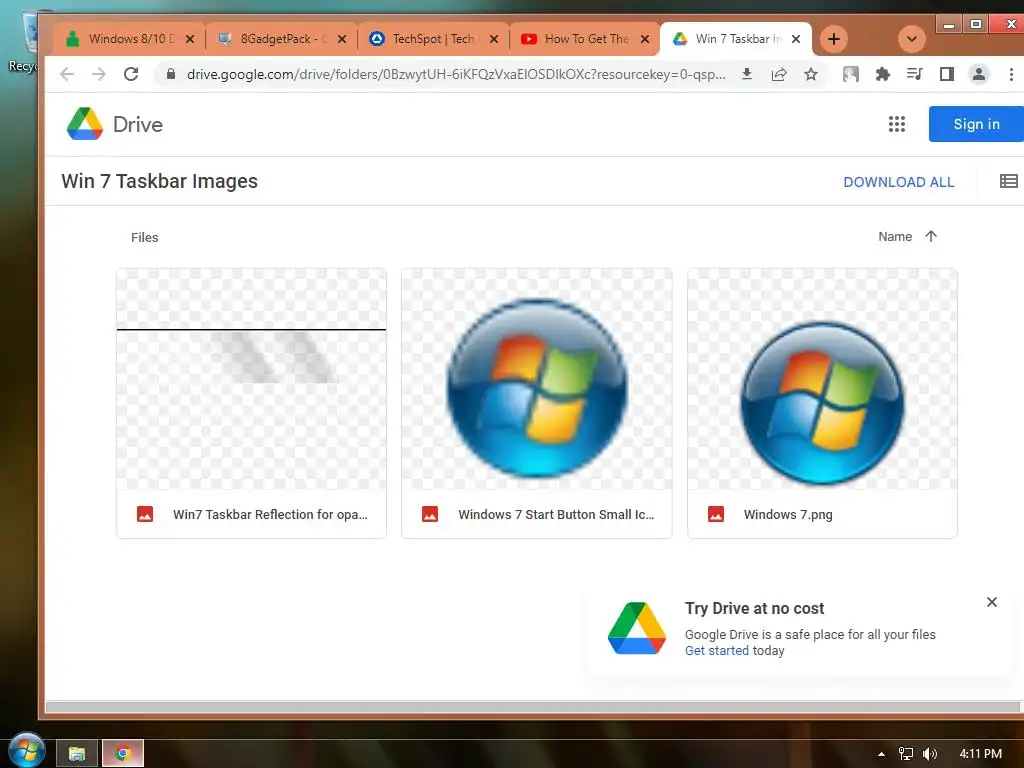Click the 4:11 PM taskbar clock
This screenshot has width=1024, height=768.
pyautogui.click(x=980, y=754)
